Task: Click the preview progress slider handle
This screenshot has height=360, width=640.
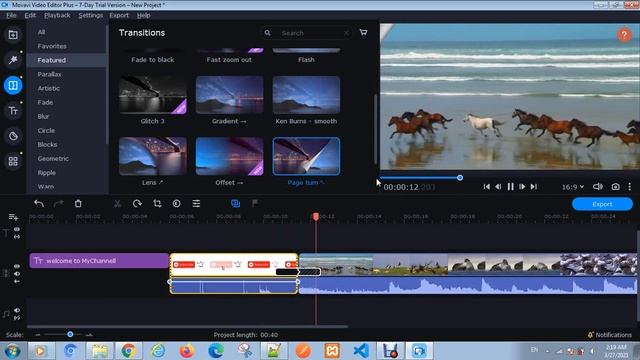Action: pos(460,178)
